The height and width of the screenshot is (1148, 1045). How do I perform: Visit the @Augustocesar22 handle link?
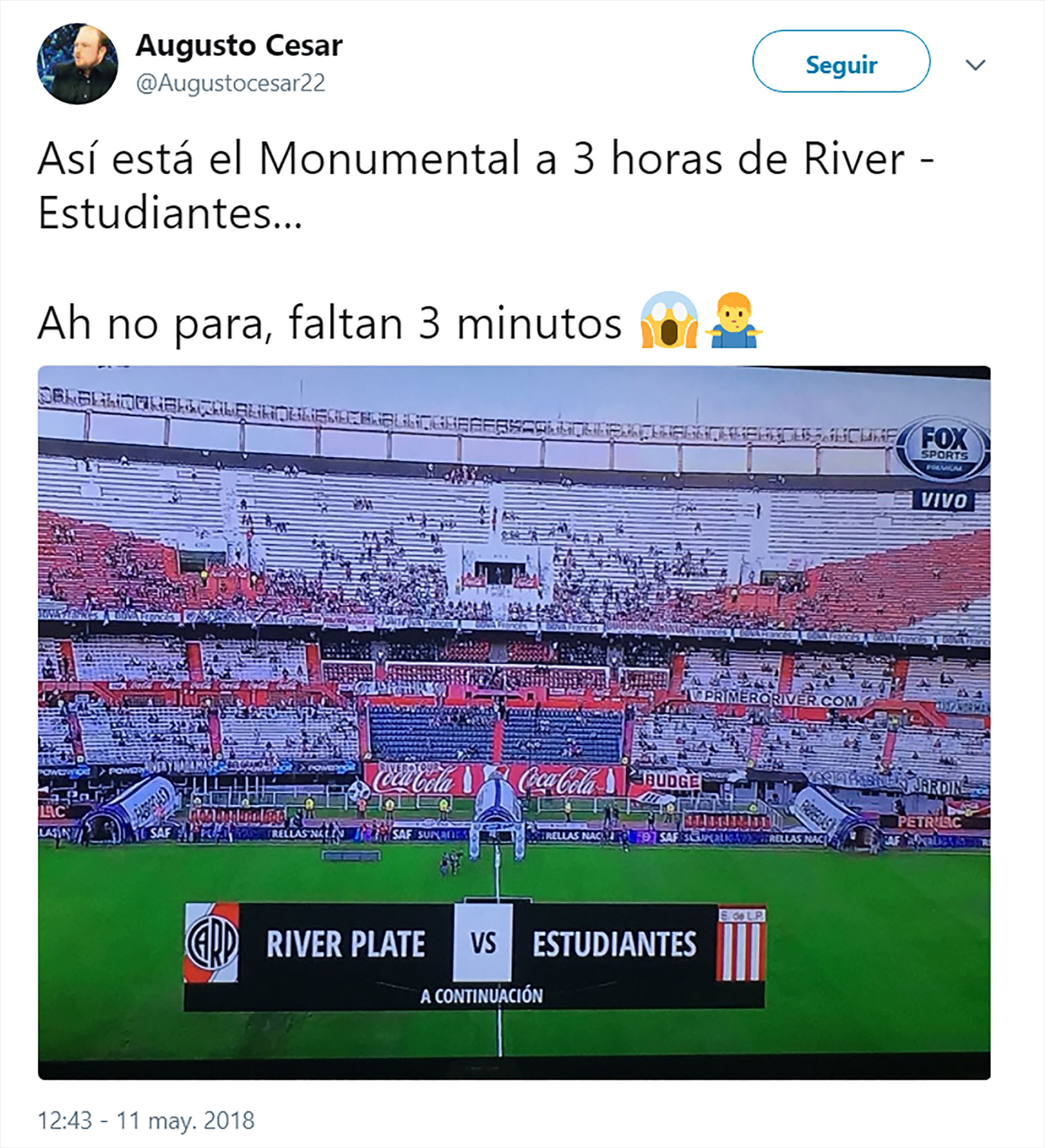point(230,83)
